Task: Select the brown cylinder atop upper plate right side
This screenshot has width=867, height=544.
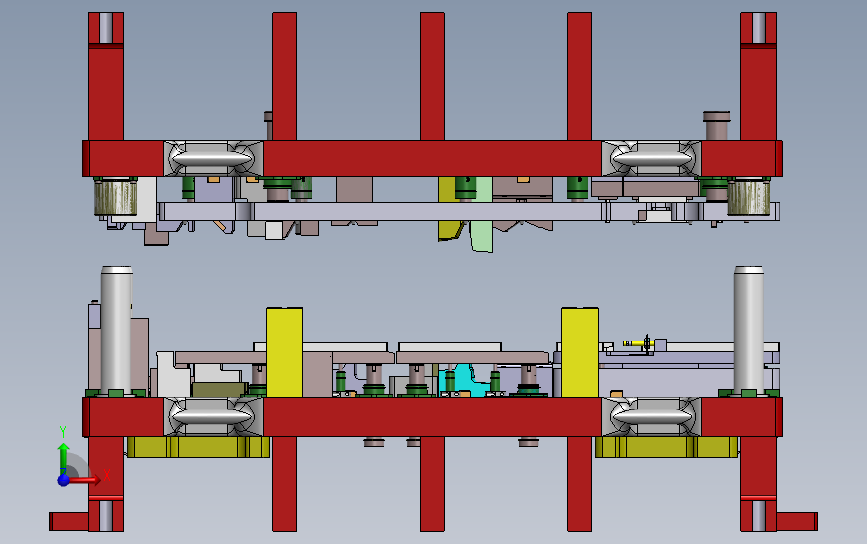Action: (x=717, y=125)
